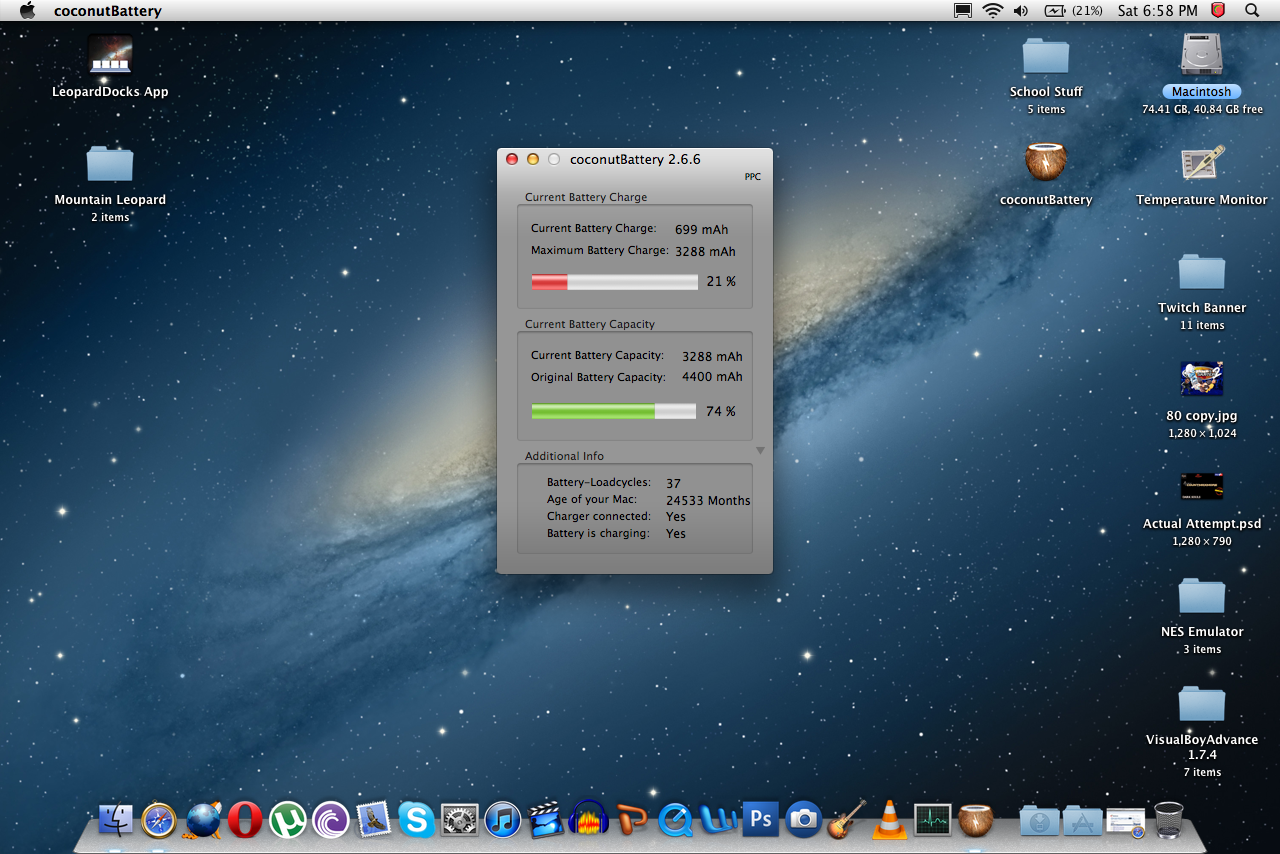Open the purple BitTorrent app in Dock
Image resolution: width=1280 pixels, height=854 pixels.
pyautogui.click(x=331, y=819)
